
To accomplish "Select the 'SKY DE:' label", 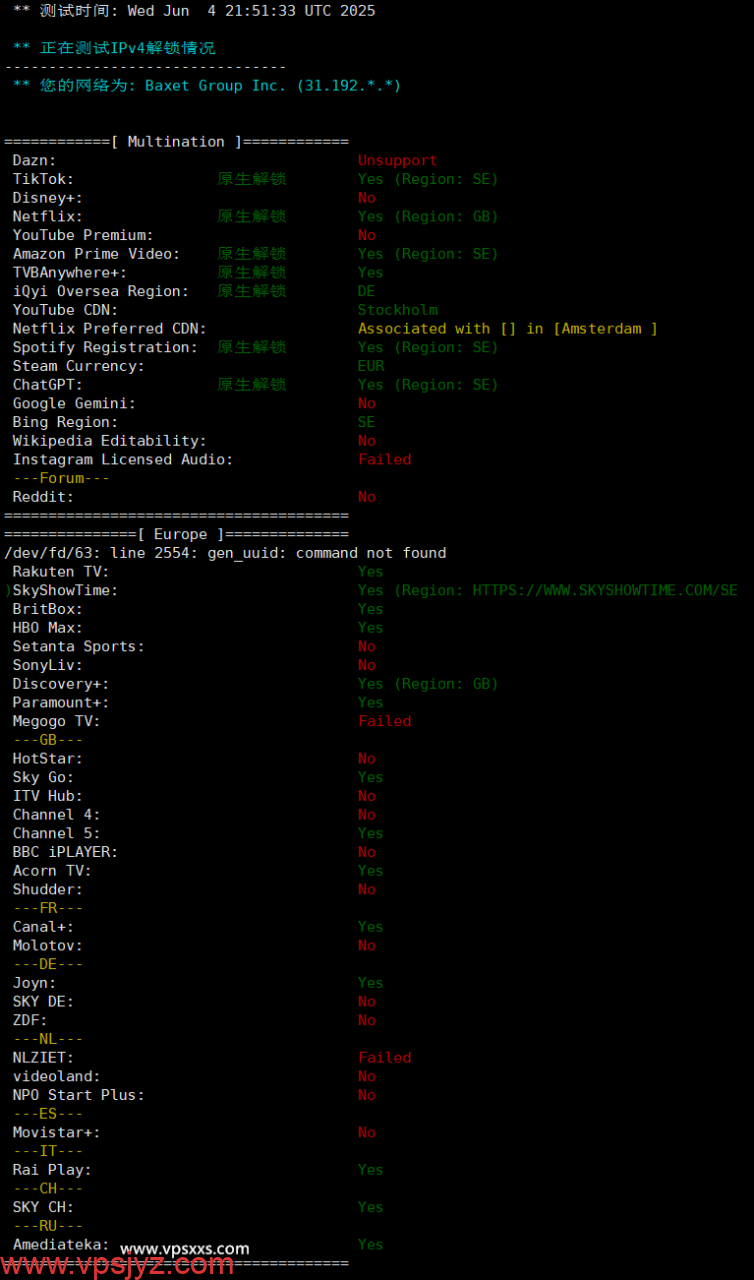I will (x=44, y=1001).
